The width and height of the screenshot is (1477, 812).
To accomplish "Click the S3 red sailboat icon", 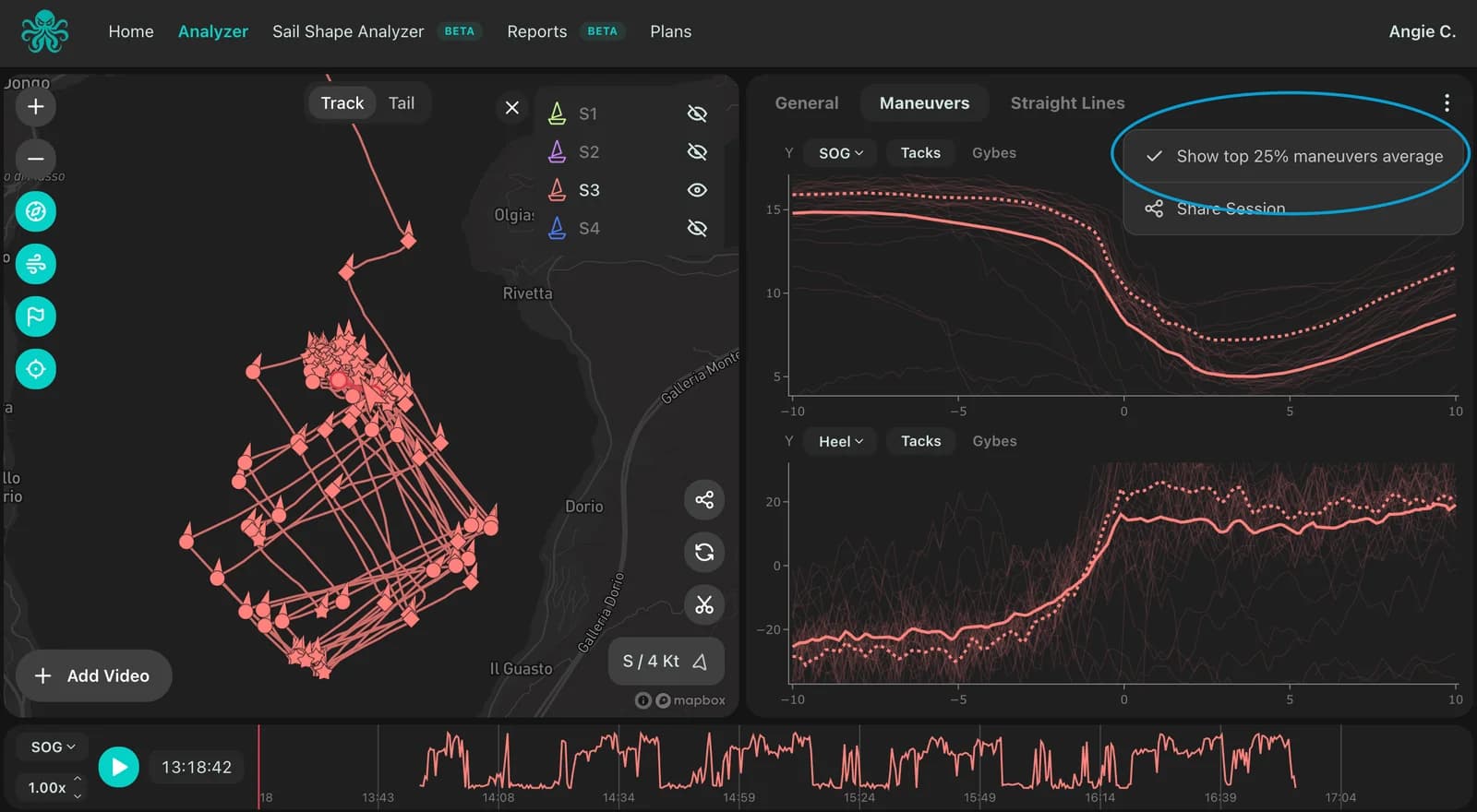I will coord(557,190).
